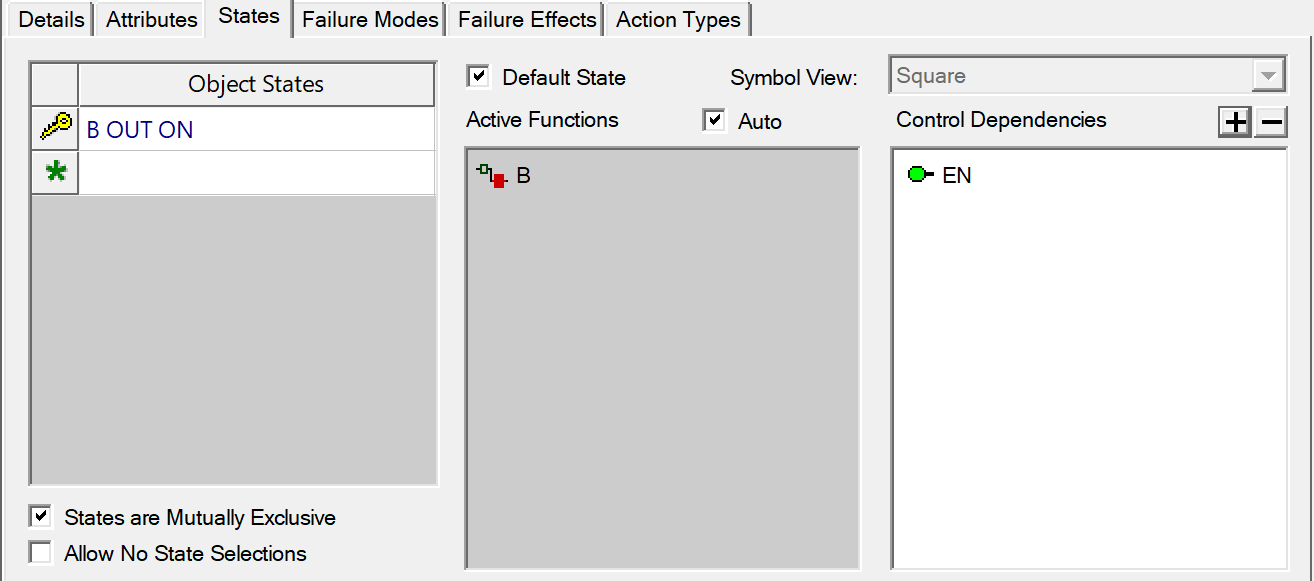Switch to the Details tab
Screen dimensions: 1314x581
(51, 19)
